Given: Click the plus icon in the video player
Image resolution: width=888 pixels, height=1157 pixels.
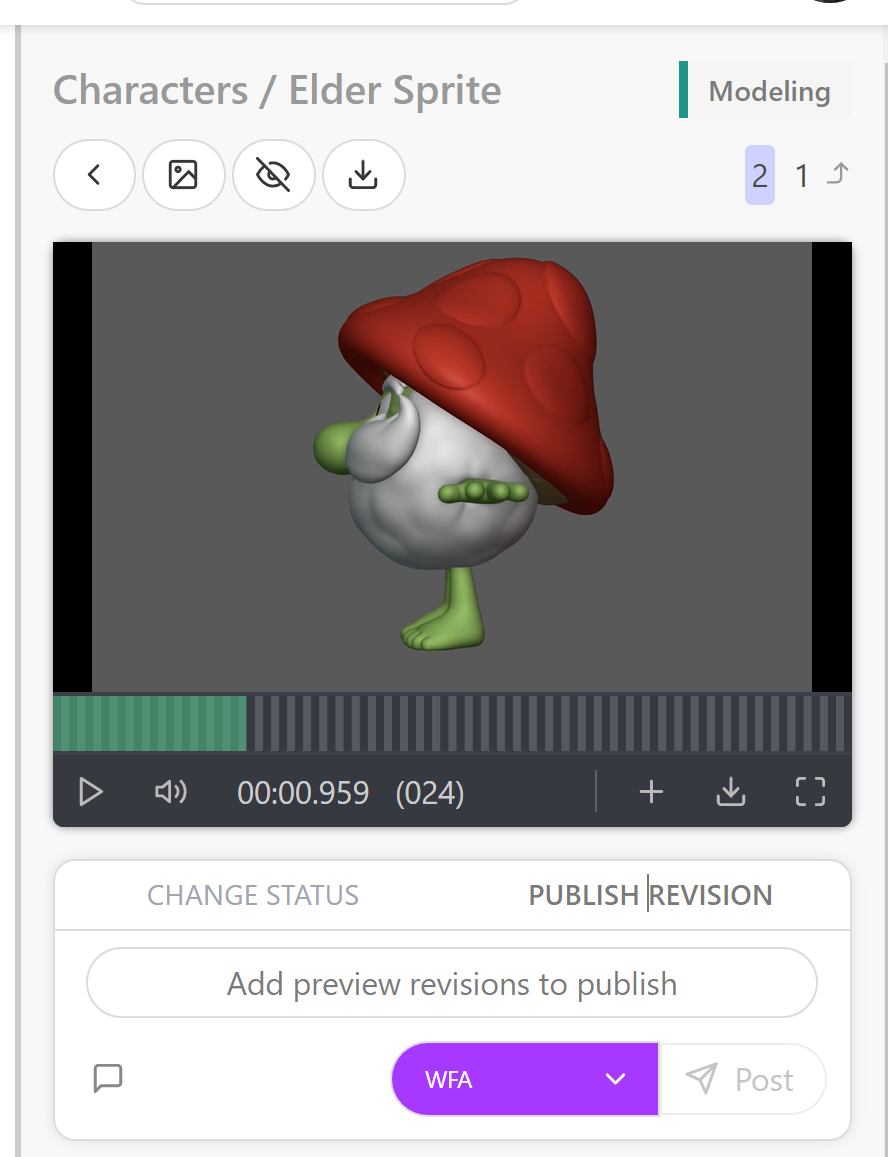Looking at the screenshot, I should tap(651, 792).
